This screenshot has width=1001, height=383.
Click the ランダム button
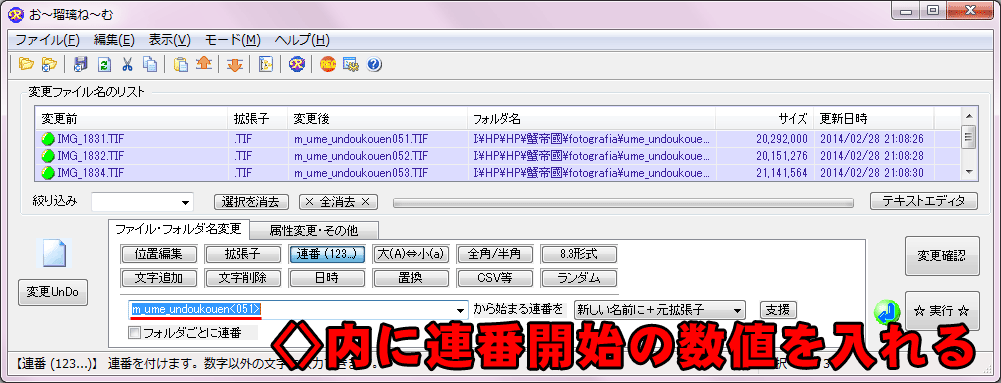pyautogui.click(x=580, y=278)
